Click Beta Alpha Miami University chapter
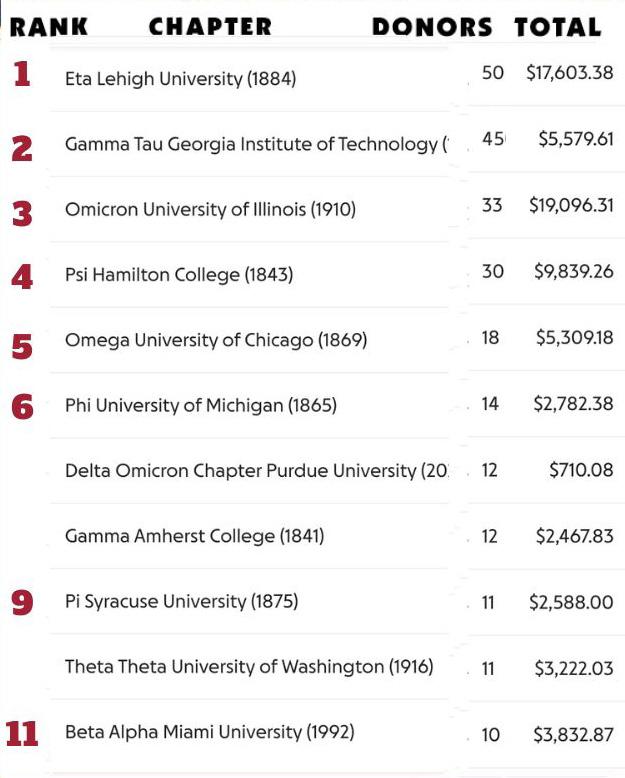This screenshot has width=625, height=778. tap(209, 732)
